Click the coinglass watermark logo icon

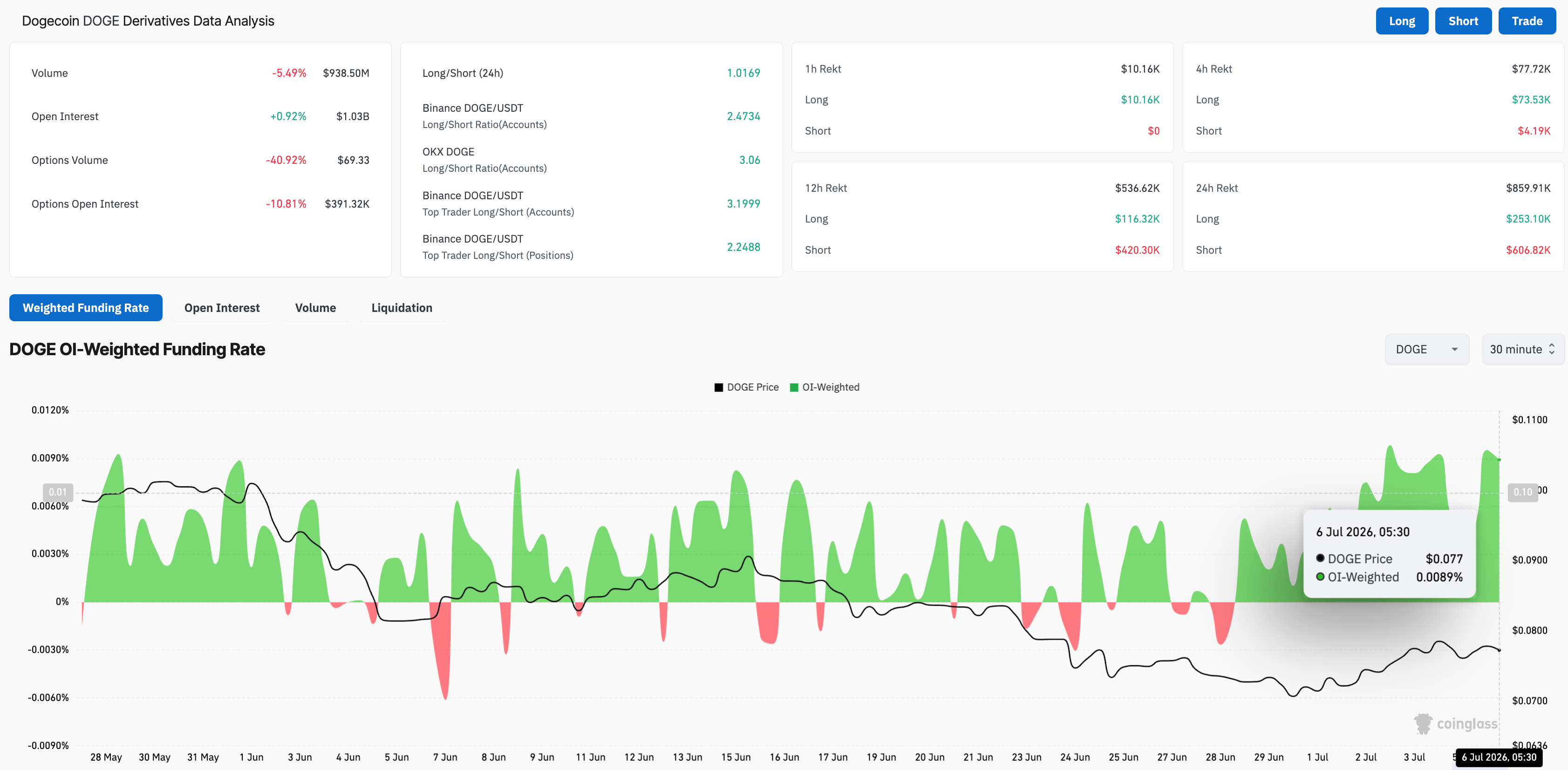(x=1423, y=724)
